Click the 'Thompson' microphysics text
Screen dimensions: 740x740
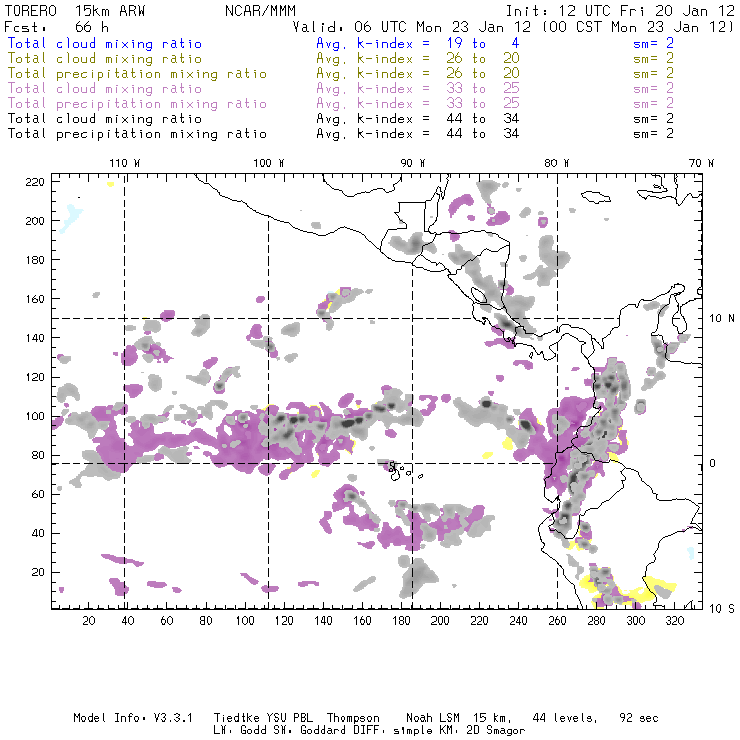tap(353, 719)
